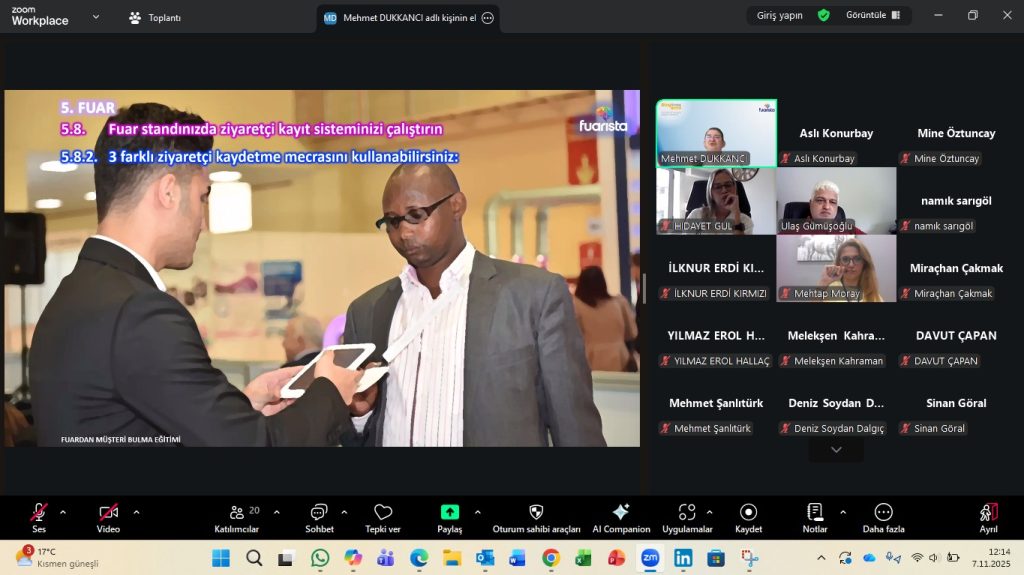
Task: Open the zoom Workplace dropdown chevron
Action: (96, 17)
